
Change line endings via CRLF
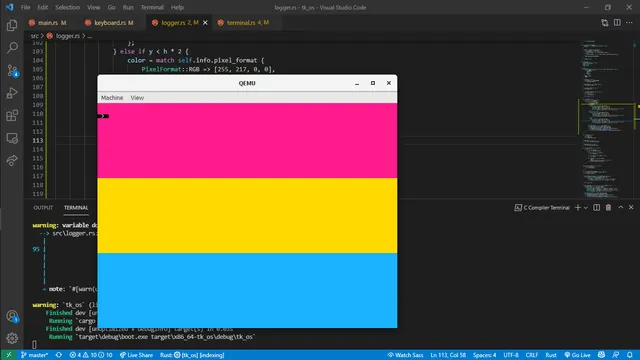[x=531, y=355]
